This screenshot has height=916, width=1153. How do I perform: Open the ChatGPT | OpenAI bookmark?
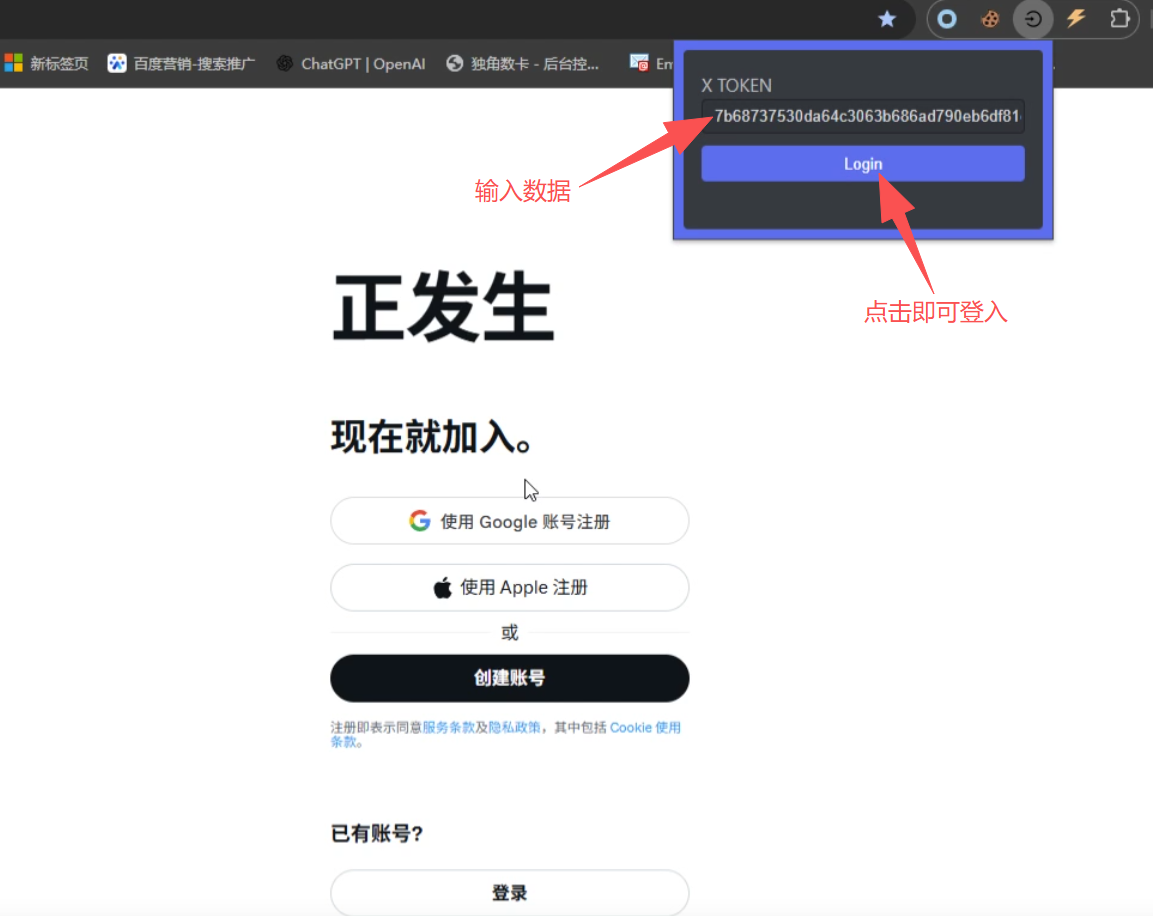[x=351, y=64]
